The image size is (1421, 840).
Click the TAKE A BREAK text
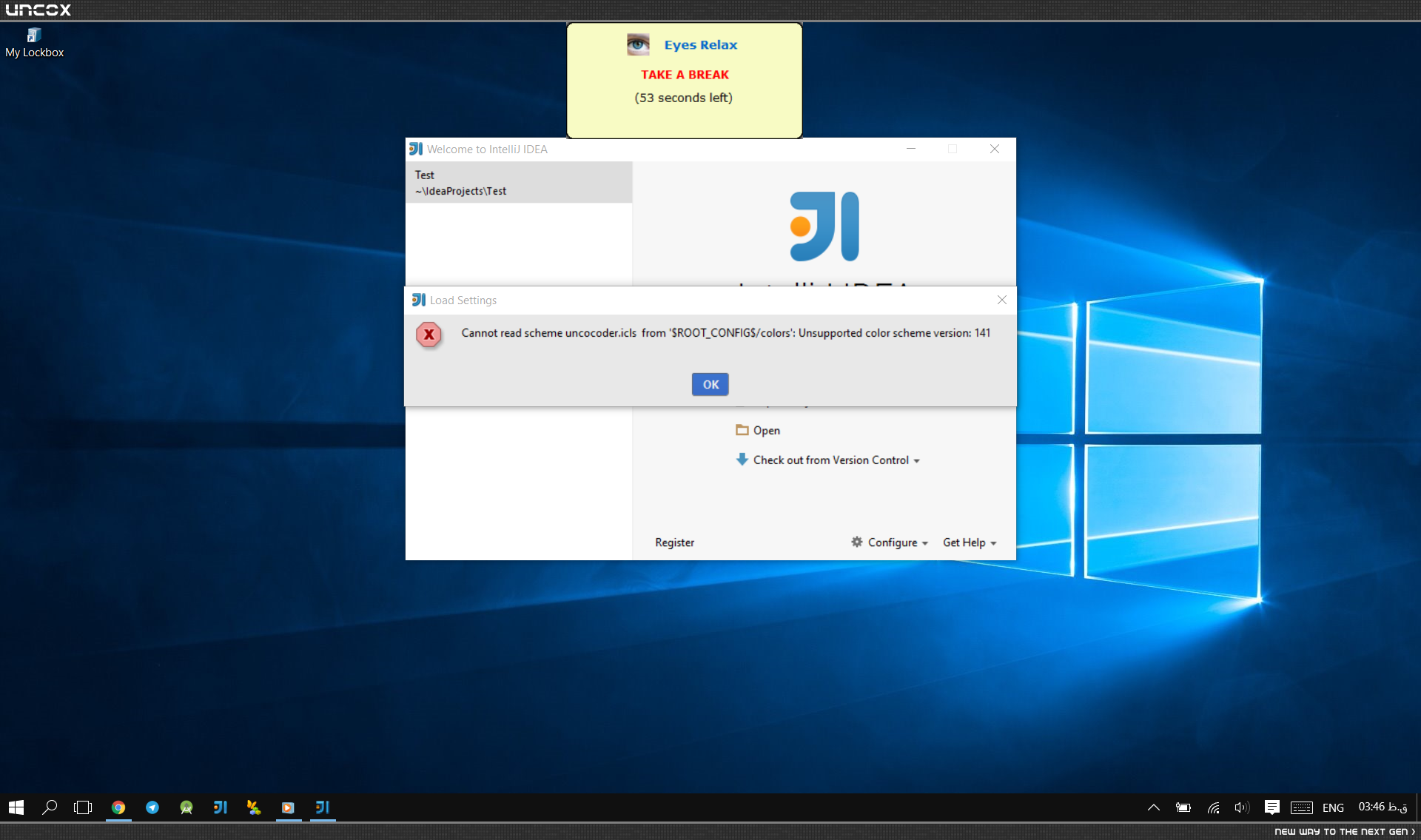pyautogui.click(x=685, y=75)
